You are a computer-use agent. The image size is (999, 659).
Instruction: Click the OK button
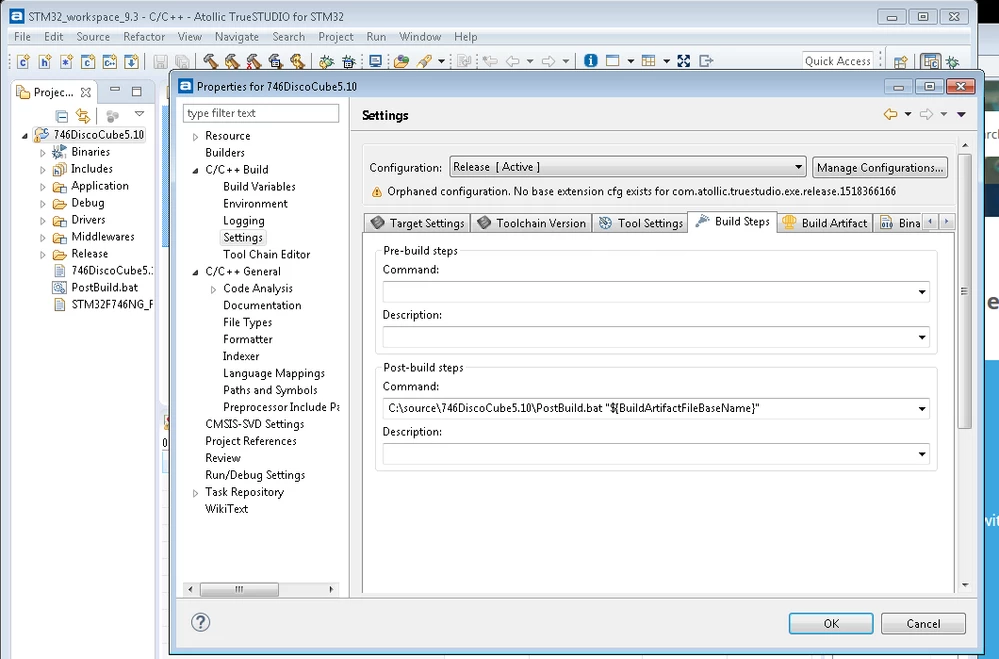pyautogui.click(x=831, y=623)
